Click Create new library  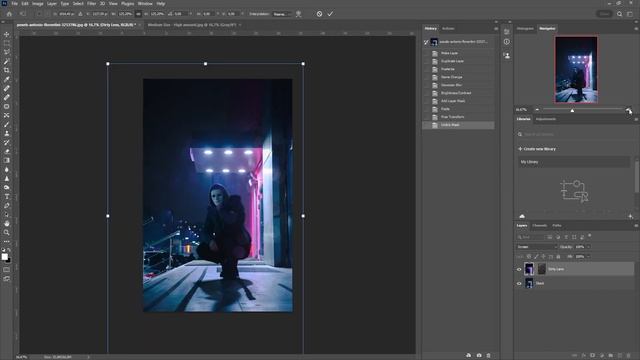coord(537,149)
